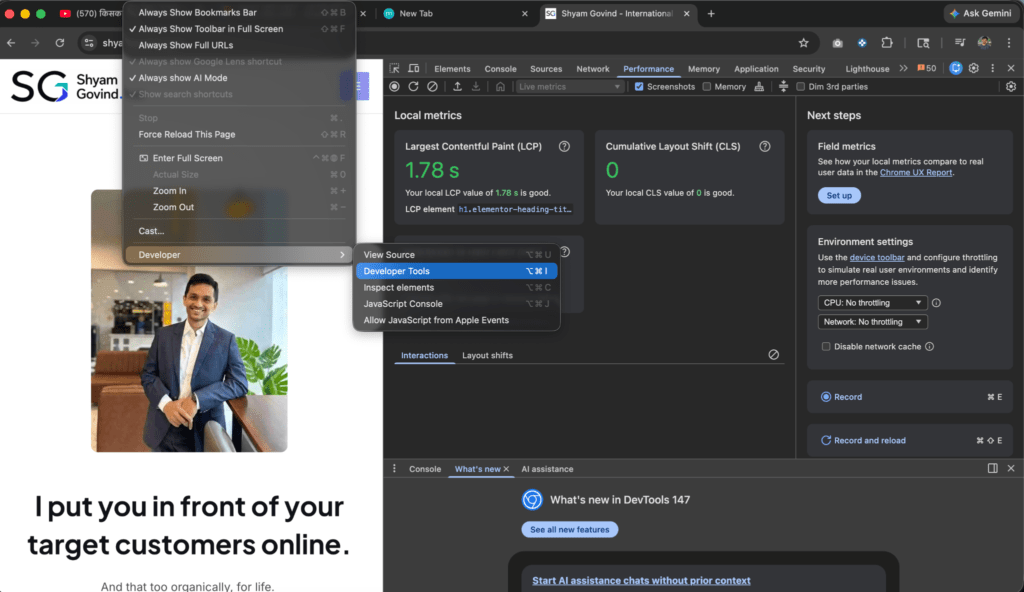Open the Live metrics dropdown
Screen dimensions: 1024x592
pos(569,86)
